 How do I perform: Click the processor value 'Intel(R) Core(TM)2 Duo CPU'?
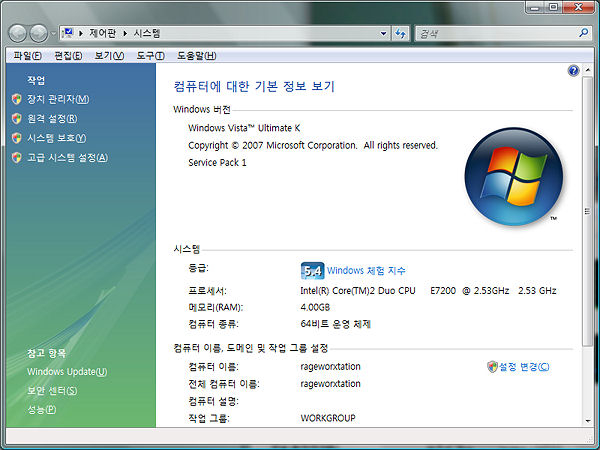tap(358, 291)
